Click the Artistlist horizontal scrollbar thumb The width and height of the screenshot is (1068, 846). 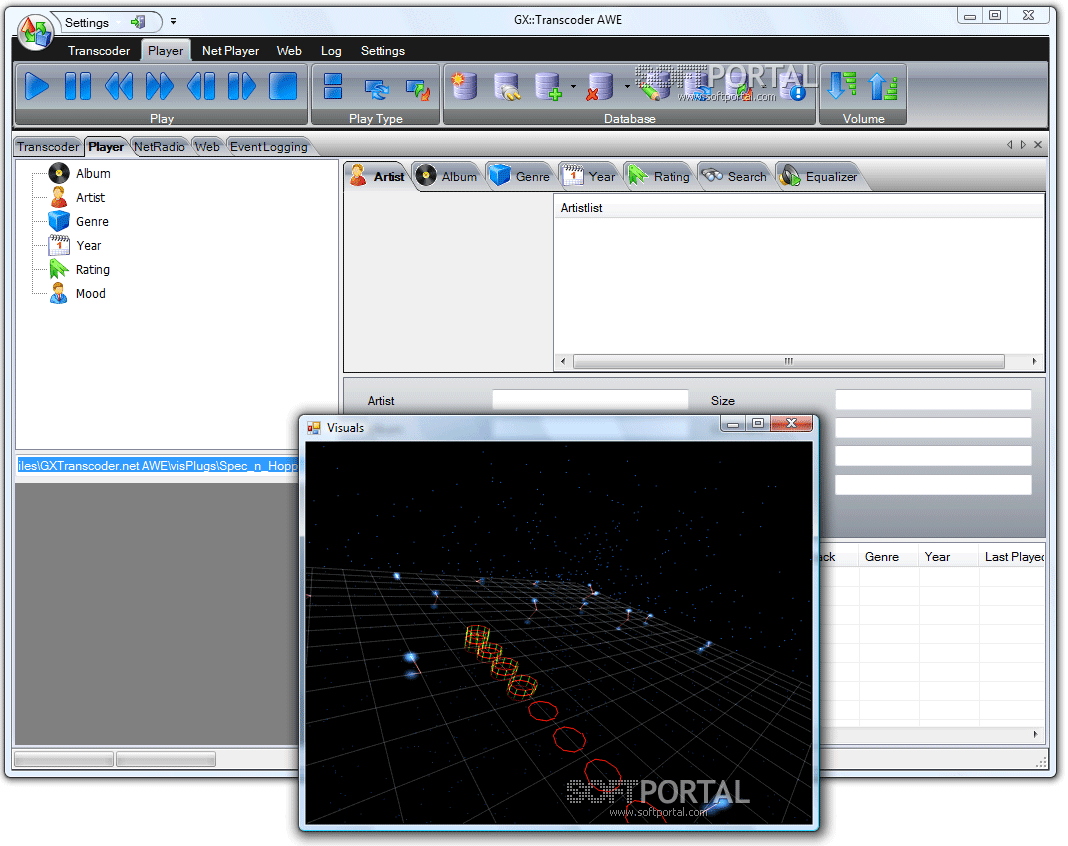[789, 361]
